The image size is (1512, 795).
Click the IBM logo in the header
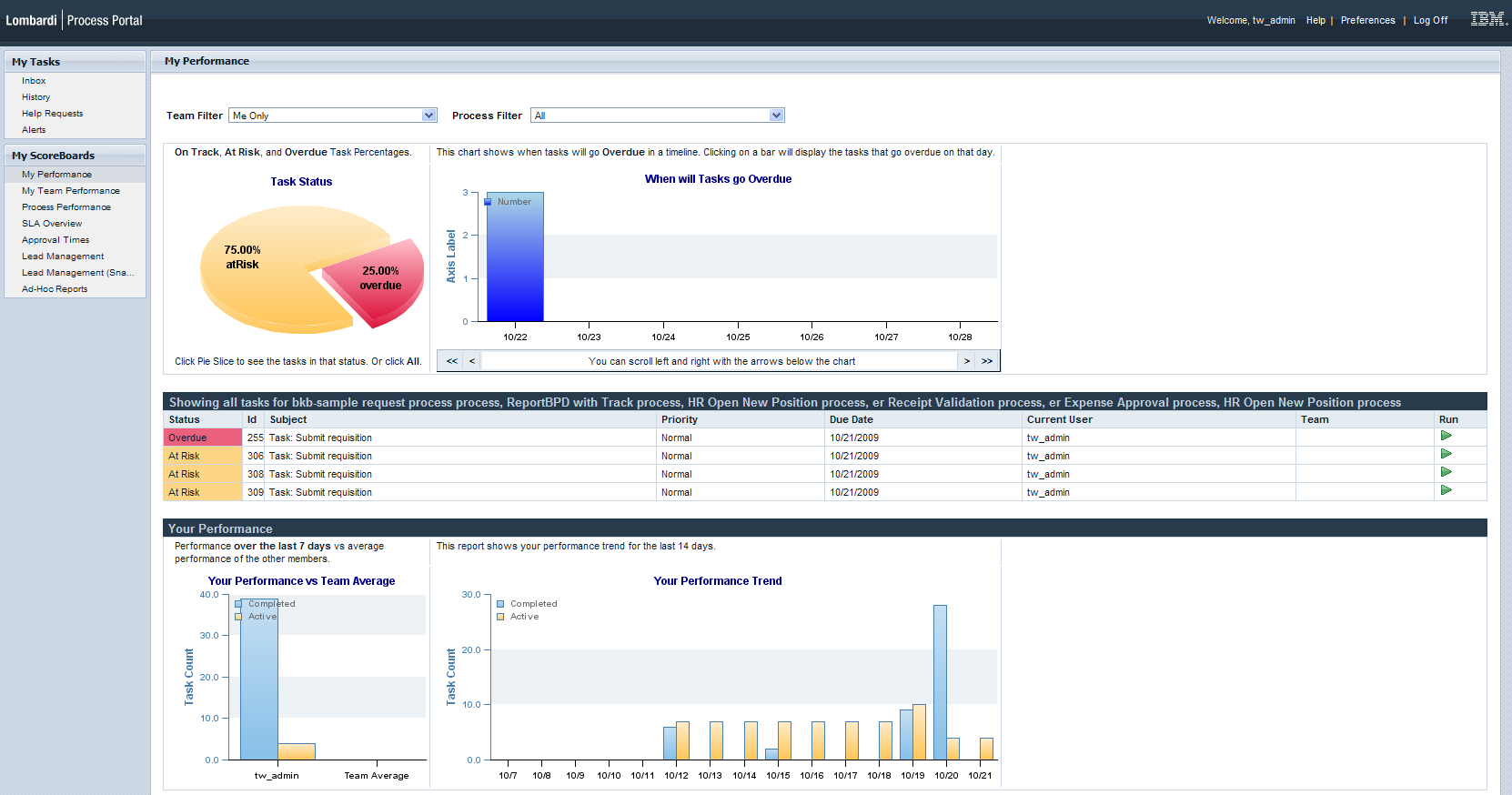(x=1488, y=19)
